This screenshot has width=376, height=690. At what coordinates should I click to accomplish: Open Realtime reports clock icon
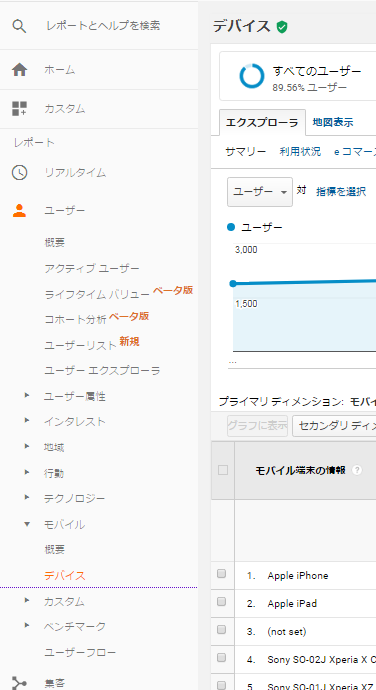(19, 172)
